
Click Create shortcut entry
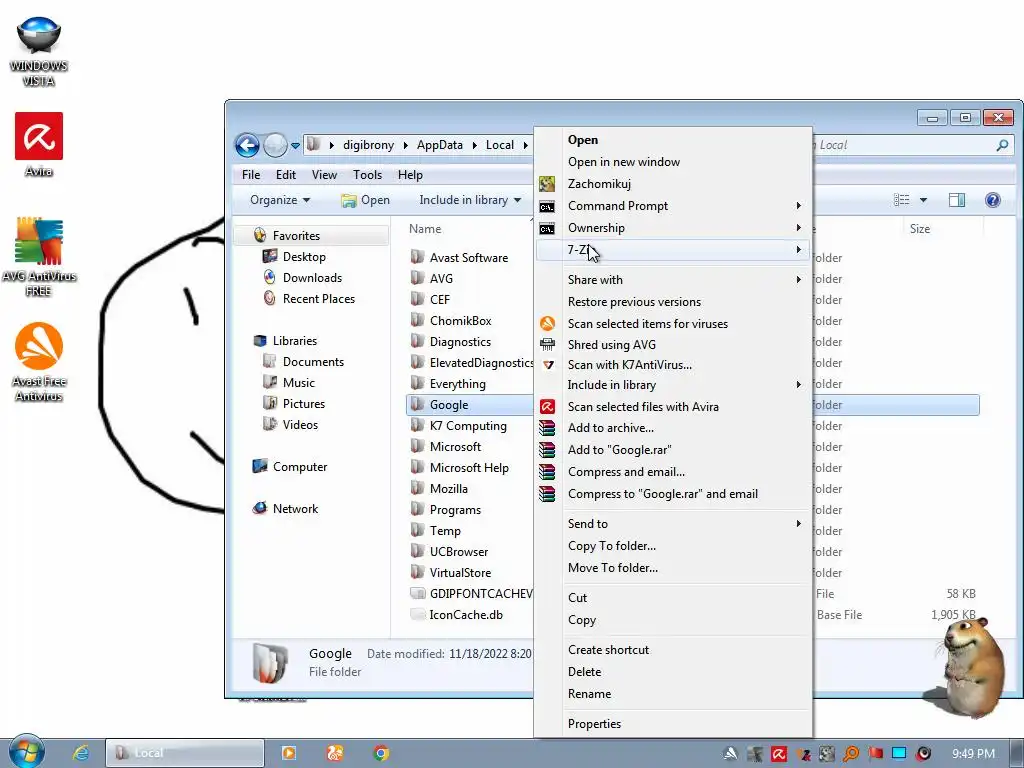(673, 650)
